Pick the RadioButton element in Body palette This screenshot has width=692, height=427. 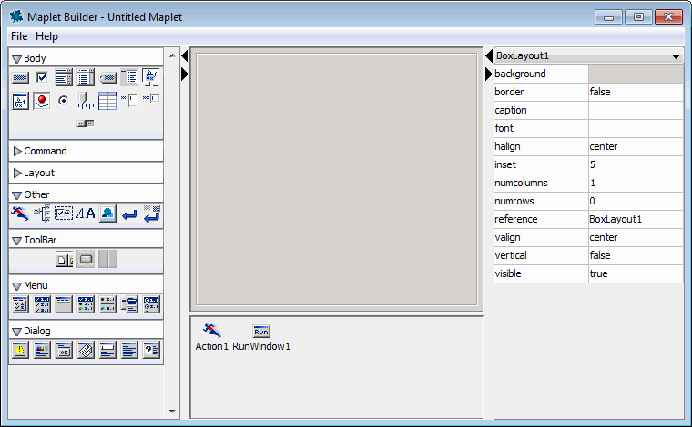pyautogui.click(x=63, y=100)
